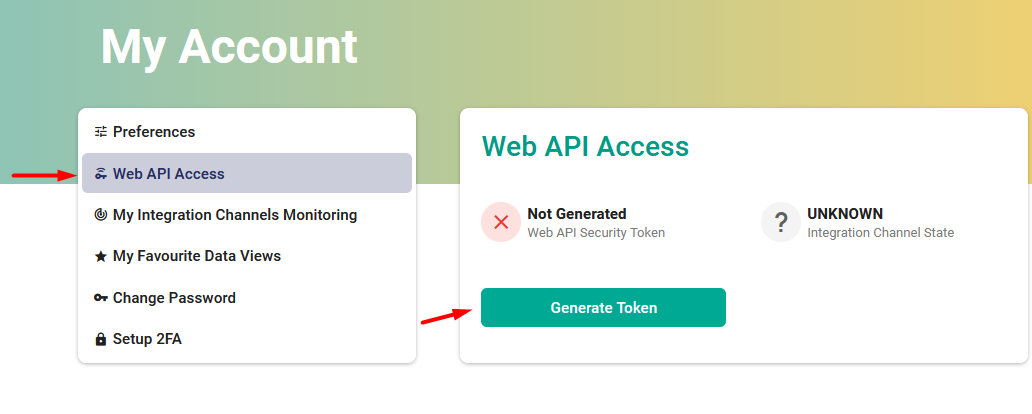Viewport: 1032px width, 414px height.
Task: Click the Web API Access sidebar icon
Action: 100,174
